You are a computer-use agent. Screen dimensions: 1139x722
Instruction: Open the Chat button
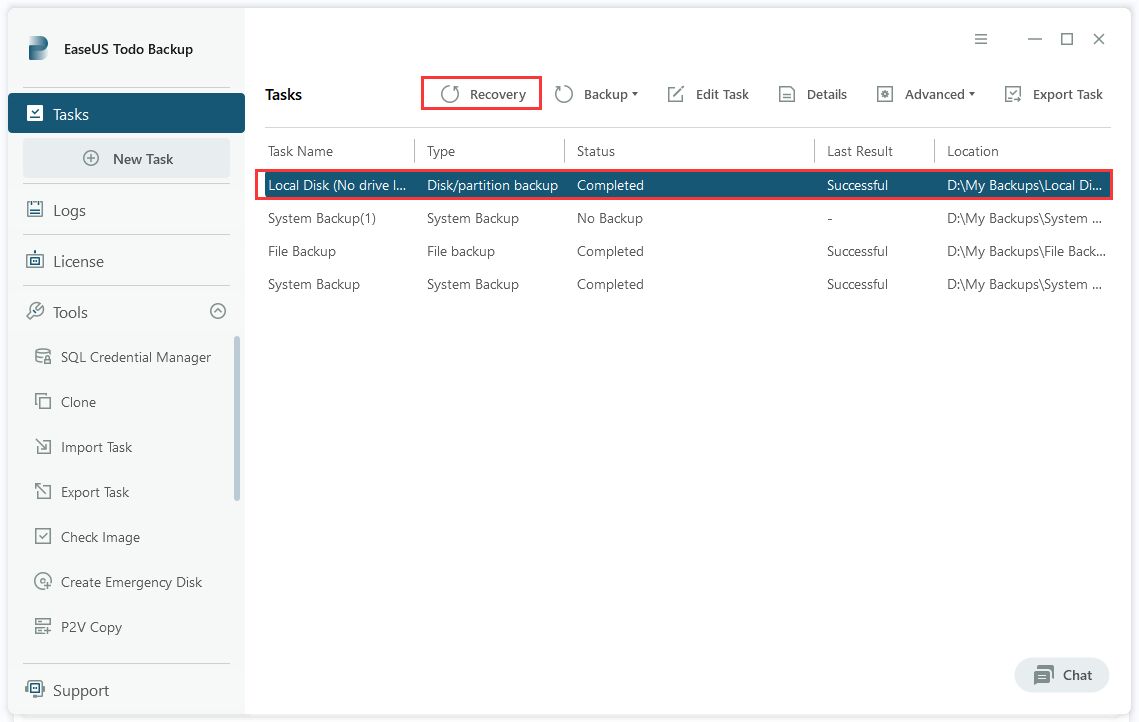click(x=1062, y=675)
